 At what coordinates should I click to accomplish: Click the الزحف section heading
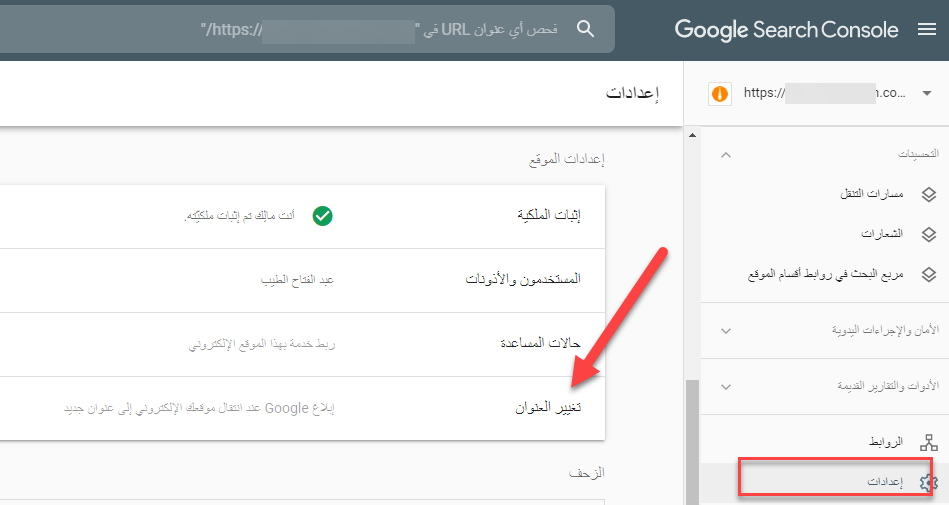[586, 473]
